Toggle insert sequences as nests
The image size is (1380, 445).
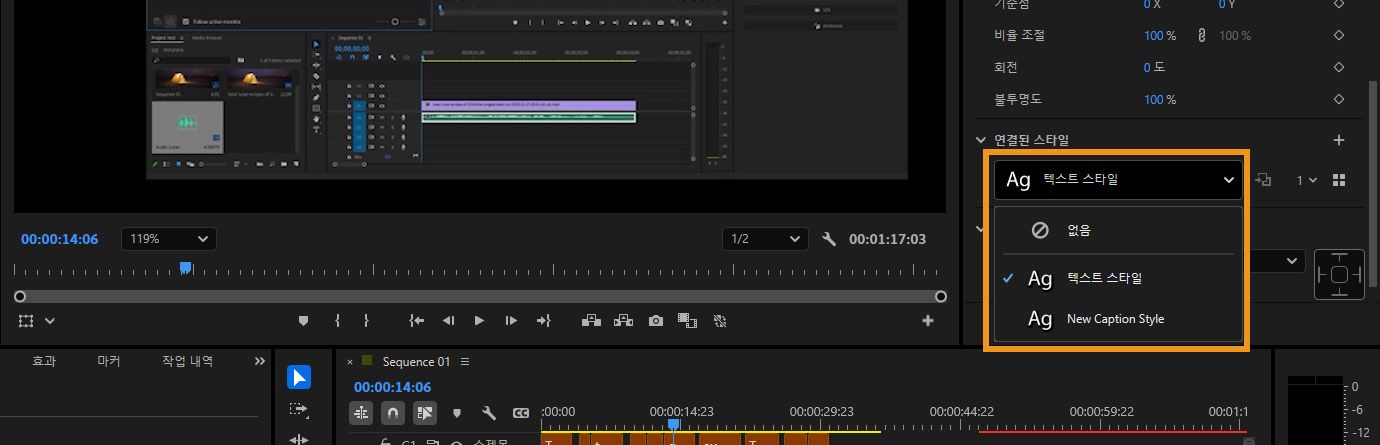tap(361, 412)
